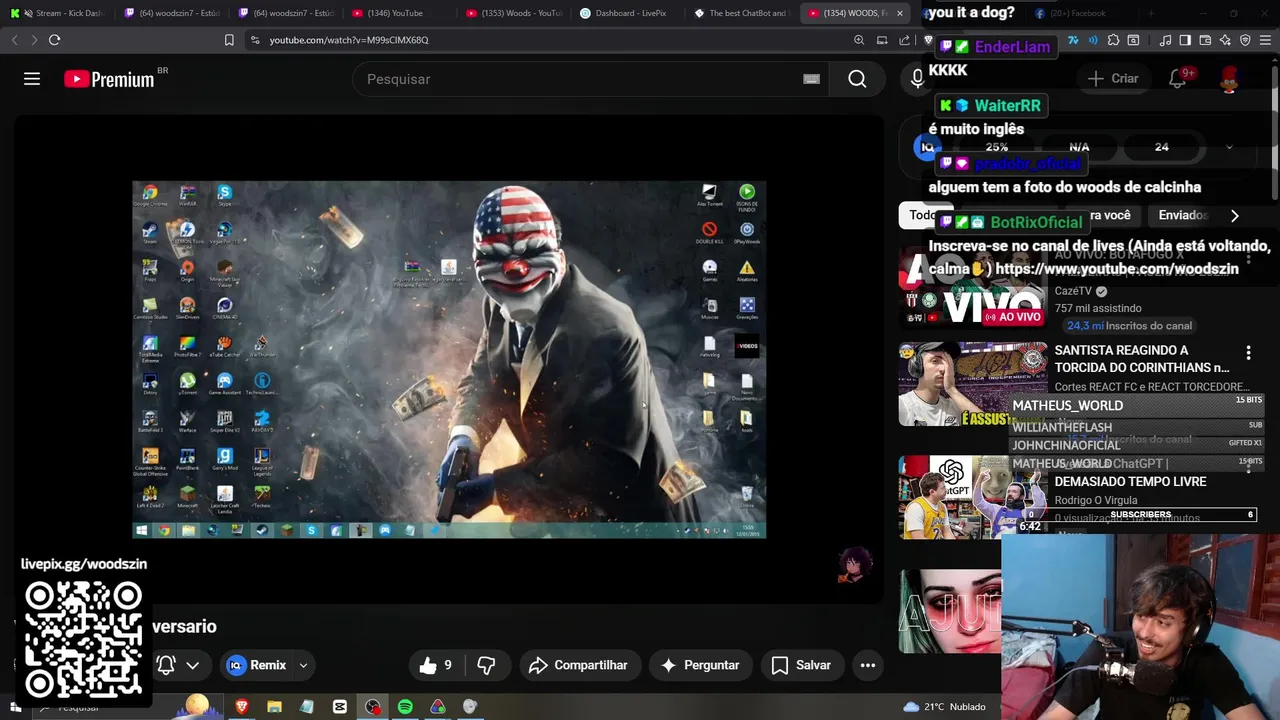Open CazéTV AO VIVO video thumbnail
1280x720 pixels.
pos(972,286)
